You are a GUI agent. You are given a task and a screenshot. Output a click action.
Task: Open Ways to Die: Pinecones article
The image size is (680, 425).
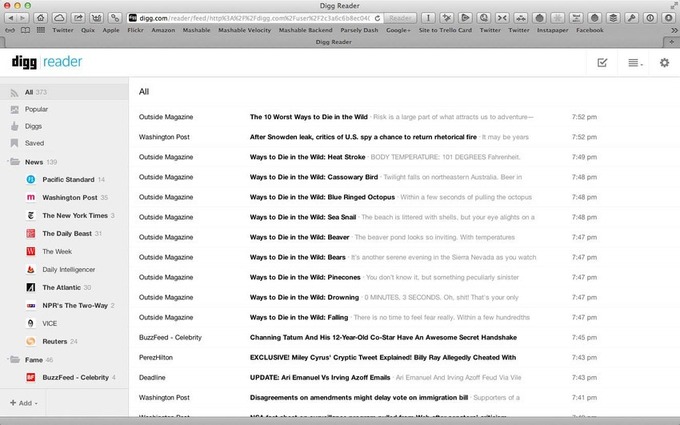coord(305,277)
